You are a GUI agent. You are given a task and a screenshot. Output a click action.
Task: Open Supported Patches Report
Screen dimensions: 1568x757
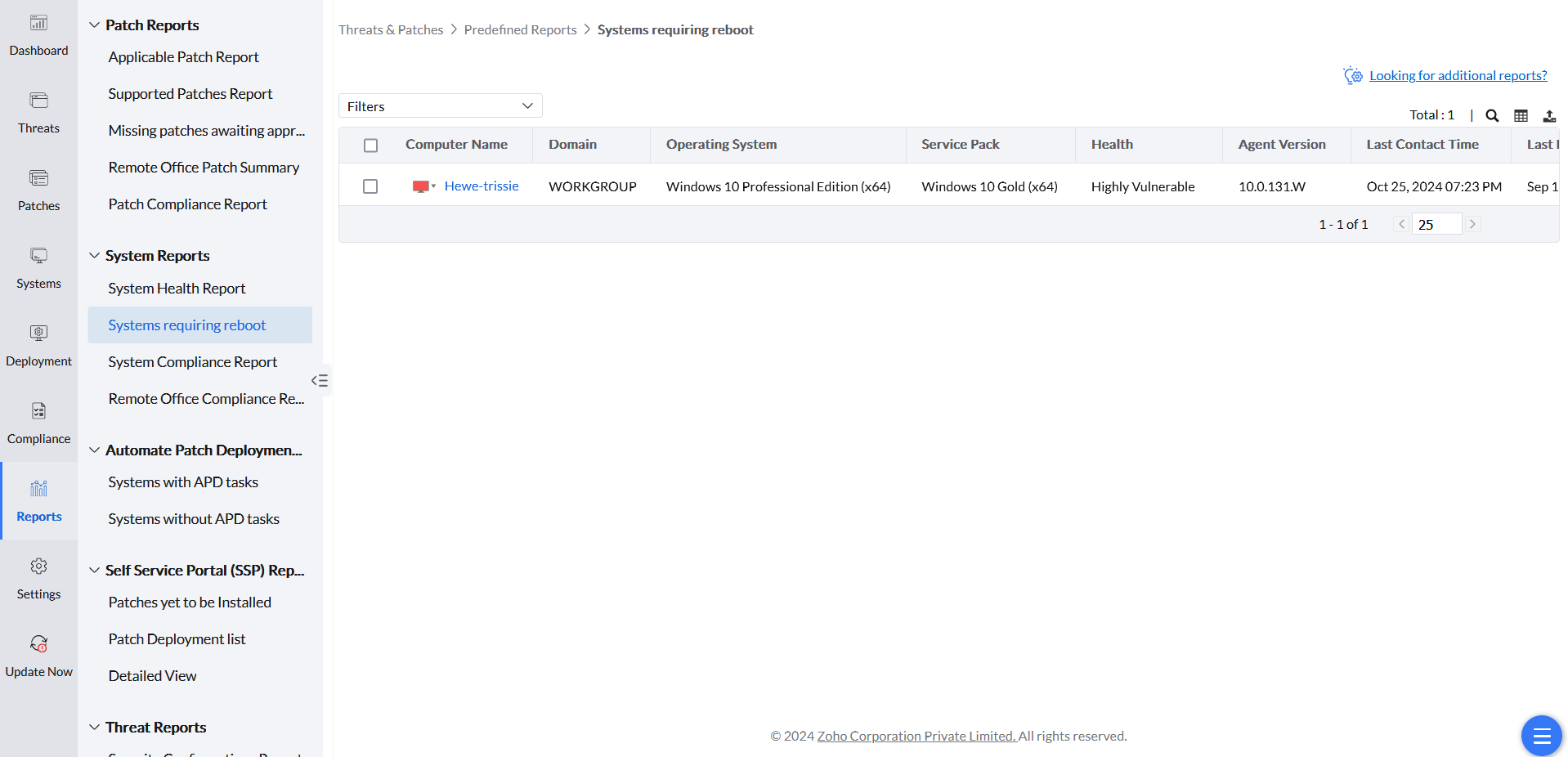pos(190,94)
